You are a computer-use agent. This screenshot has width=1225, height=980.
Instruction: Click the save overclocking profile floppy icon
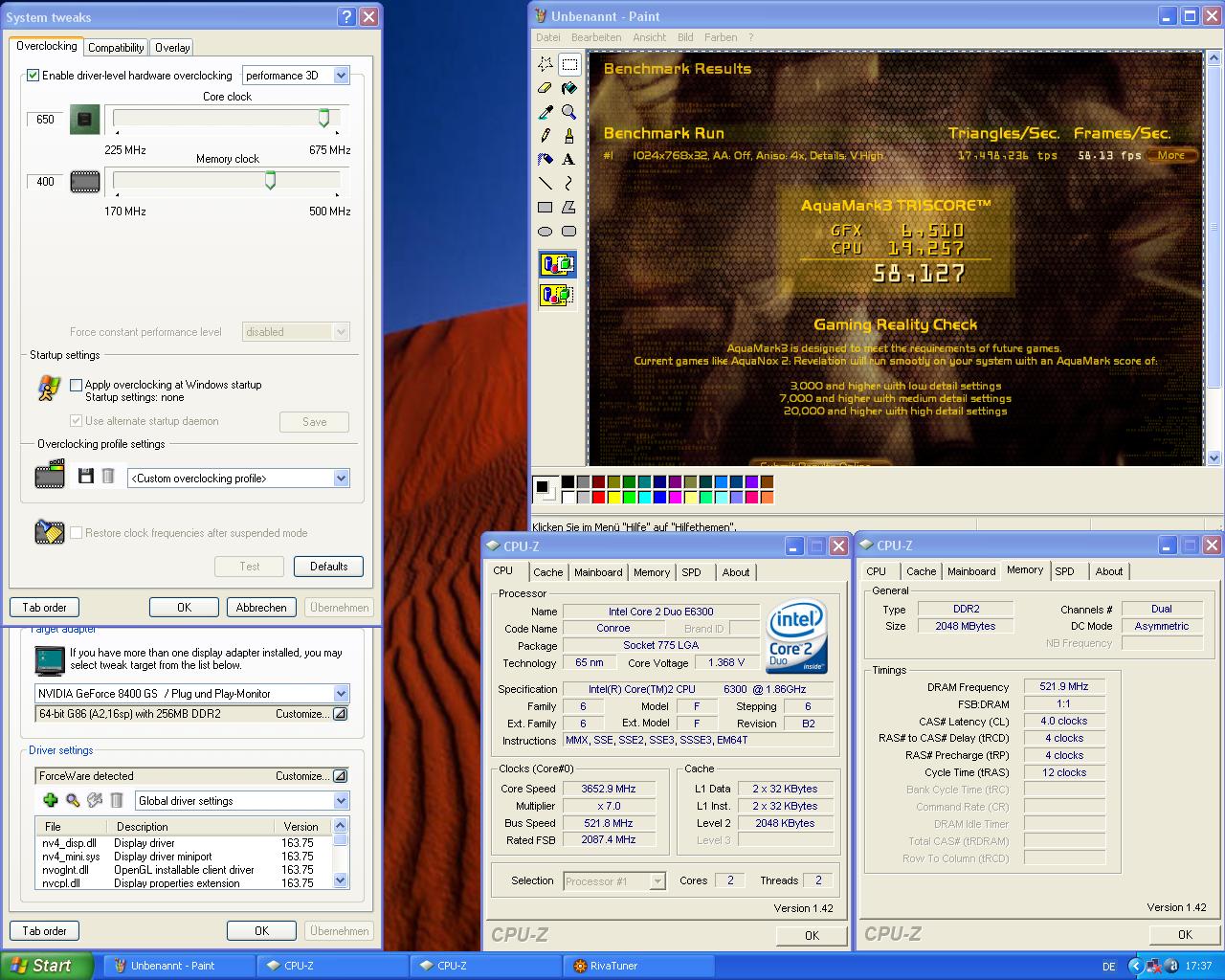pyautogui.click(x=86, y=477)
